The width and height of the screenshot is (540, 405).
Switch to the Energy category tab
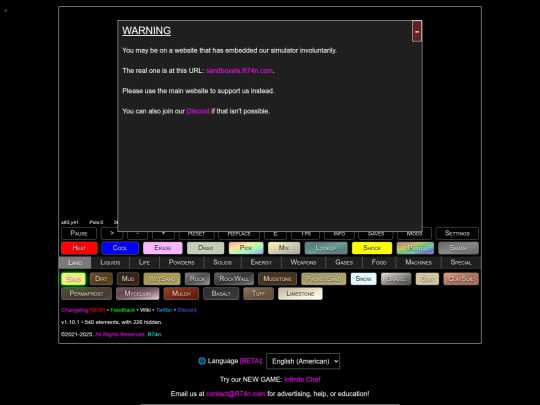261,262
